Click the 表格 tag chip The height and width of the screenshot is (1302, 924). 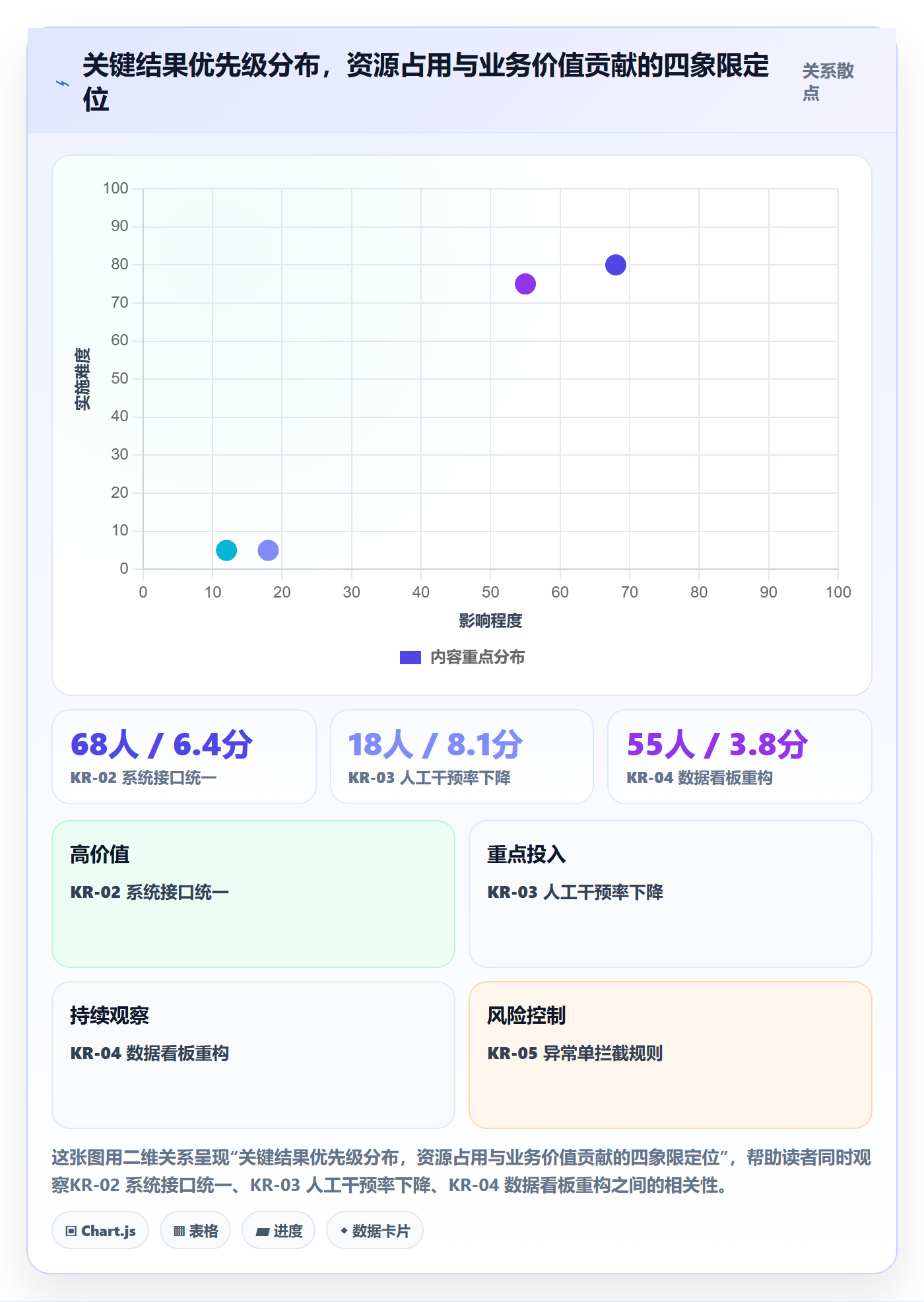coord(195,1231)
